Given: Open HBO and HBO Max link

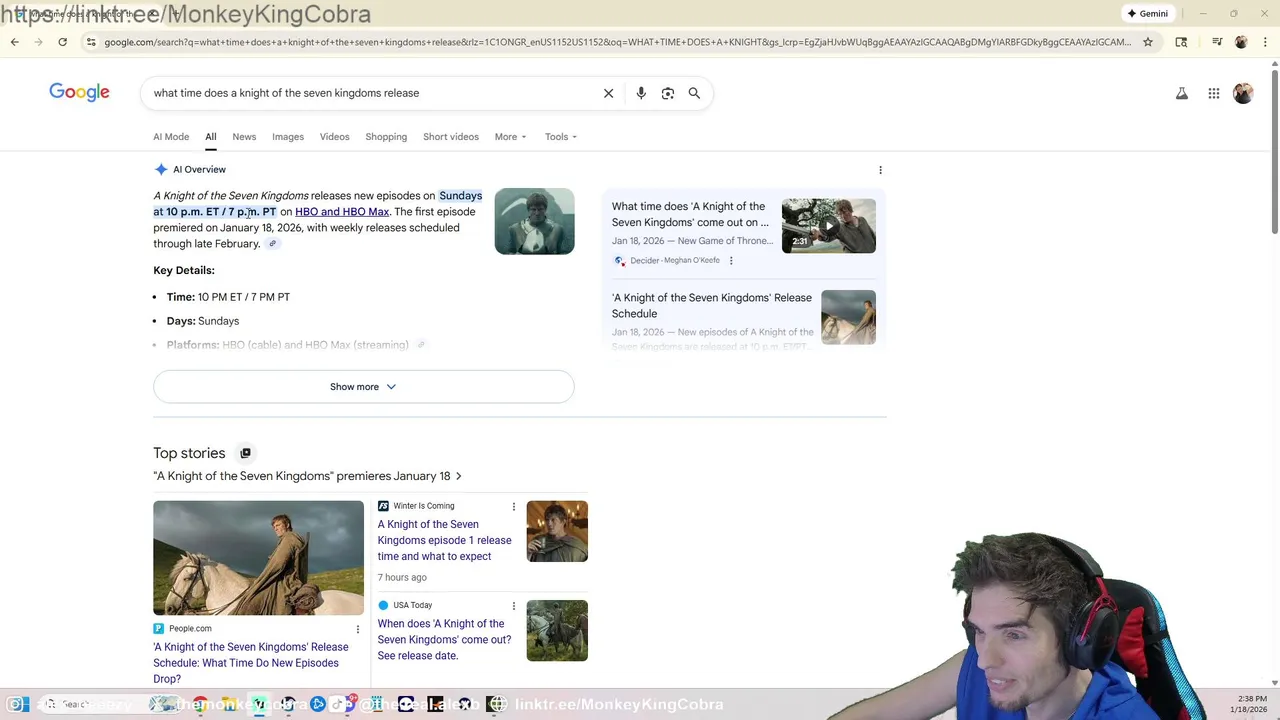Looking at the screenshot, I should [x=342, y=212].
